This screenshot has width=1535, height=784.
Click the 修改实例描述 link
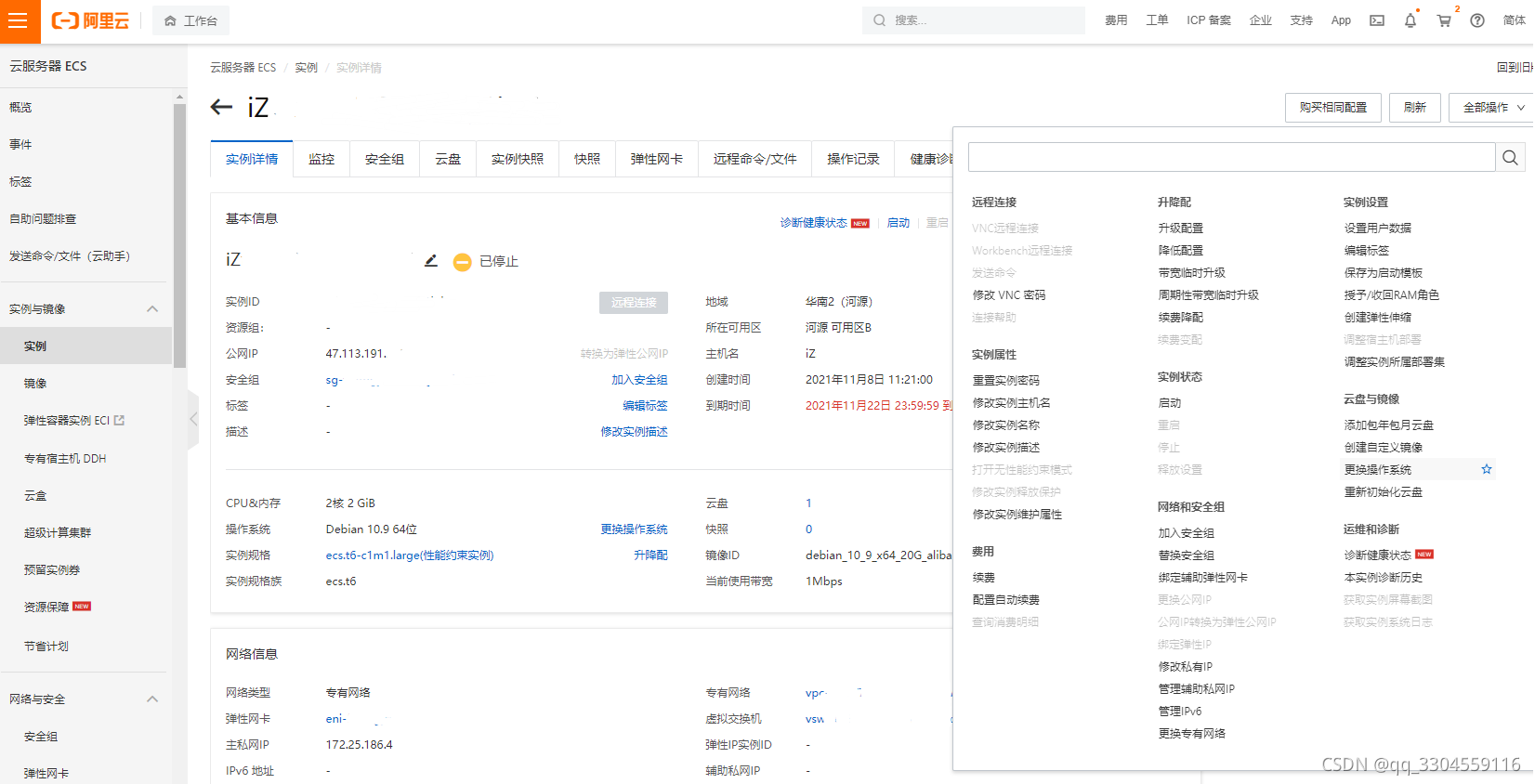[634, 432]
